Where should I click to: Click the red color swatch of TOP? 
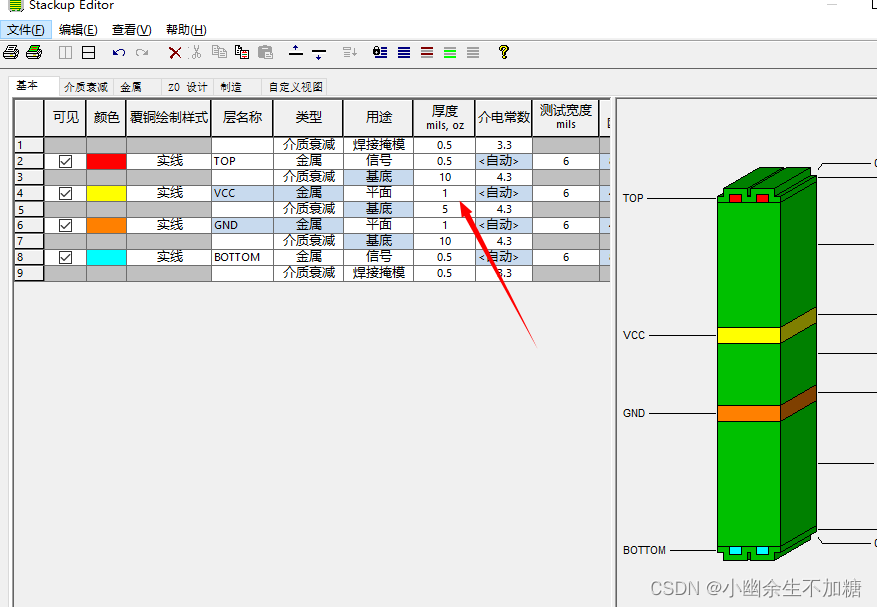(106, 162)
